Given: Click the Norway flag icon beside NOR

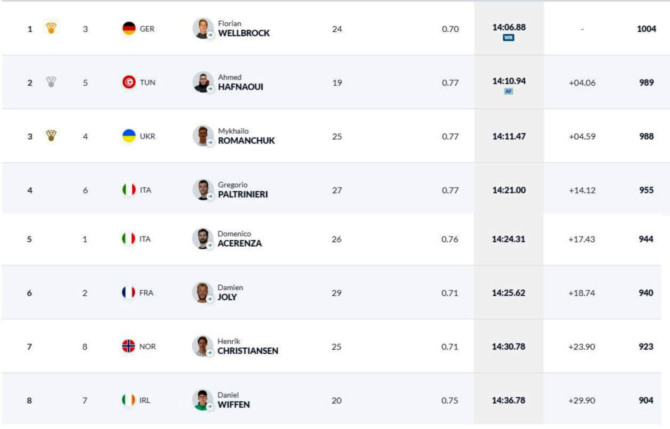Looking at the screenshot, I should click(128, 346).
